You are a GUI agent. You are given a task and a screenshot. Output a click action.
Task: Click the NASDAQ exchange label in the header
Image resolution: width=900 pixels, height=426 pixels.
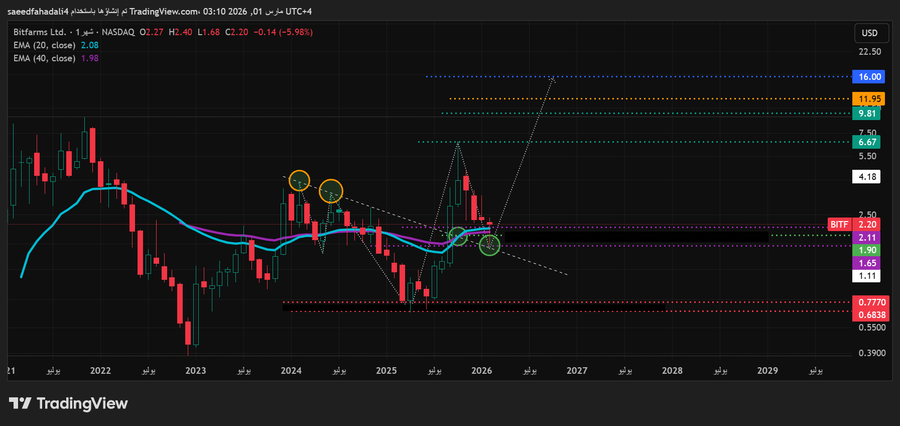pyautogui.click(x=118, y=33)
